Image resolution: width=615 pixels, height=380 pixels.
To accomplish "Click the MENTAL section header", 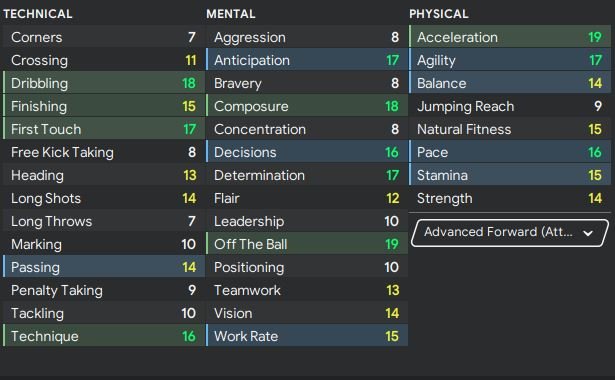I will (x=231, y=14).
